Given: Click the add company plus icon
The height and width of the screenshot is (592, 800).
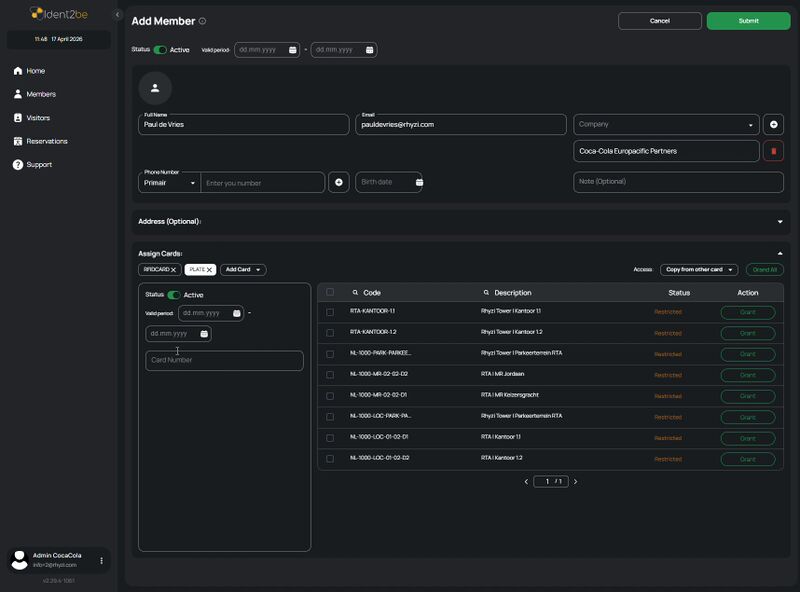Looking at the screenshot, I should click(x=773, y=124).
